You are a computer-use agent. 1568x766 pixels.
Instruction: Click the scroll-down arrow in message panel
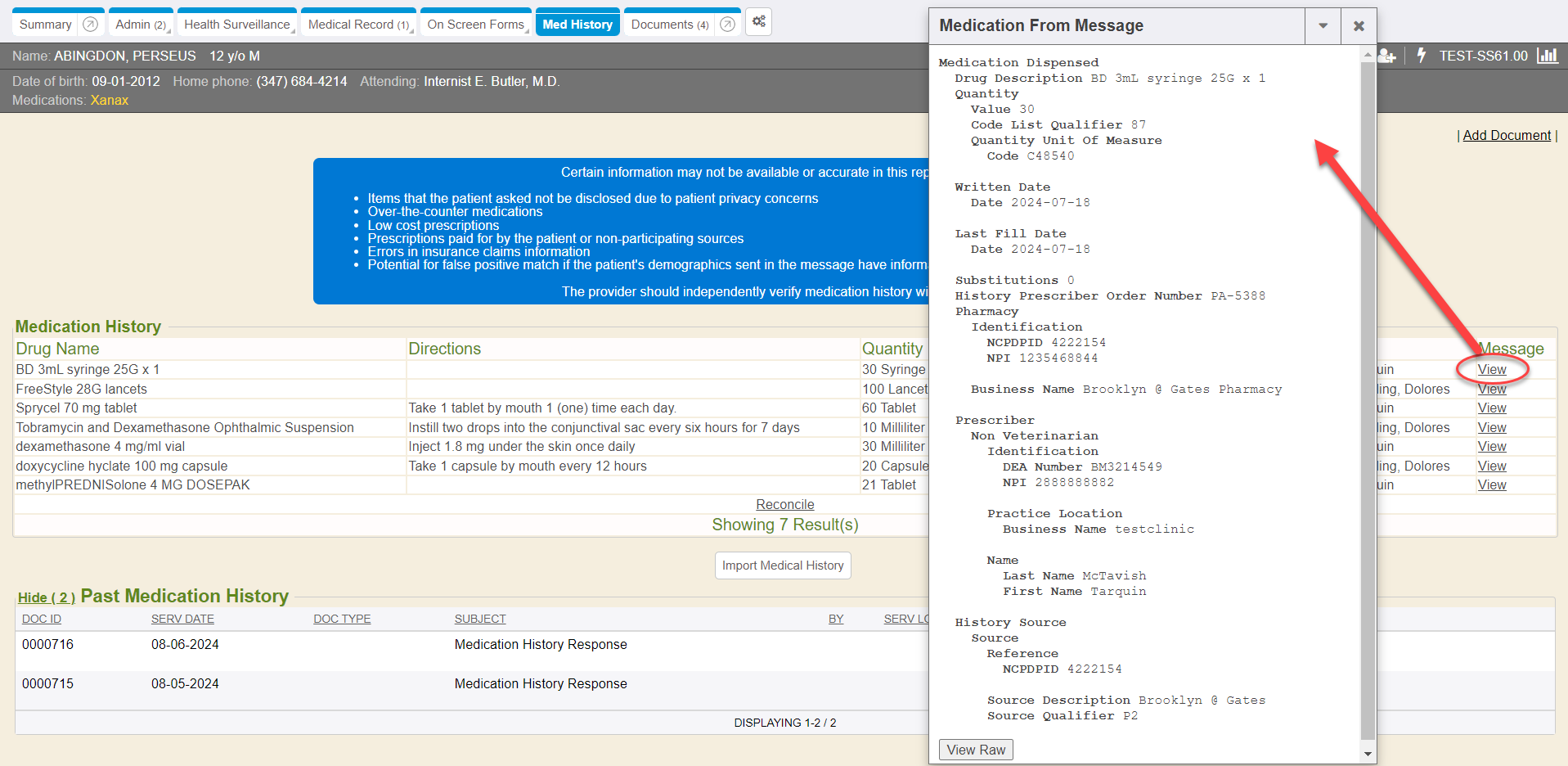(x=1368, y=754)
